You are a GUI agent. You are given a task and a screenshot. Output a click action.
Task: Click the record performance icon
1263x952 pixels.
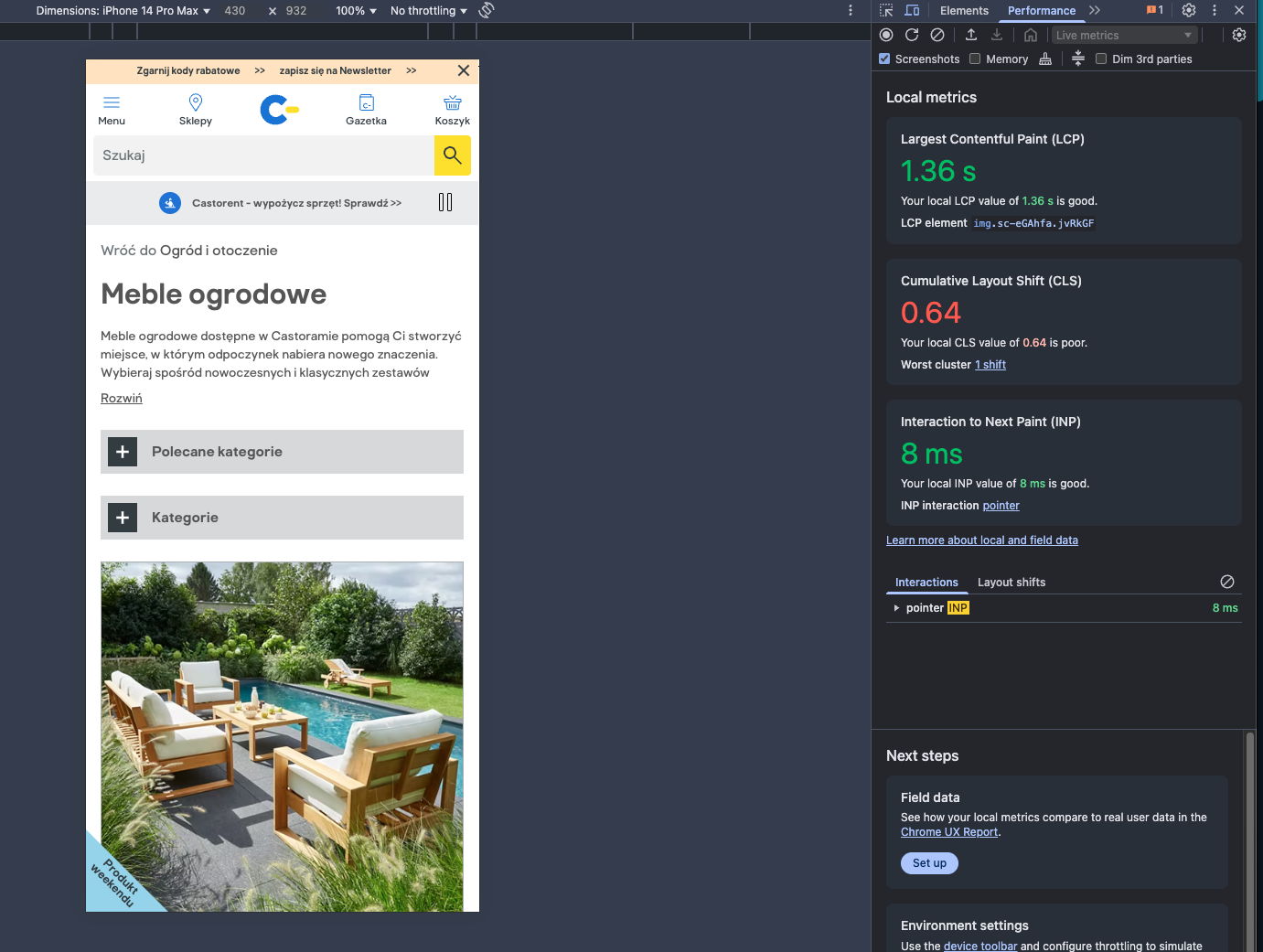(885, 34)
